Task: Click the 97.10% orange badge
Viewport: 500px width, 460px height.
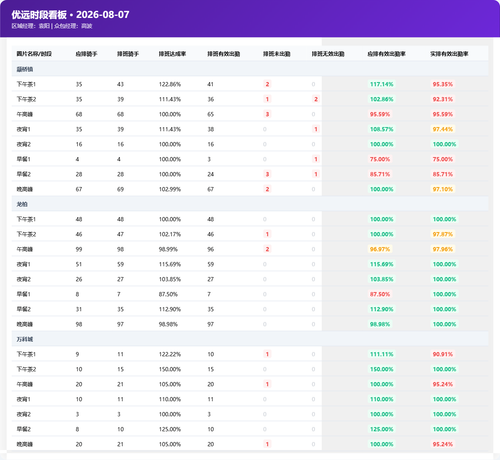Action: 443,189
